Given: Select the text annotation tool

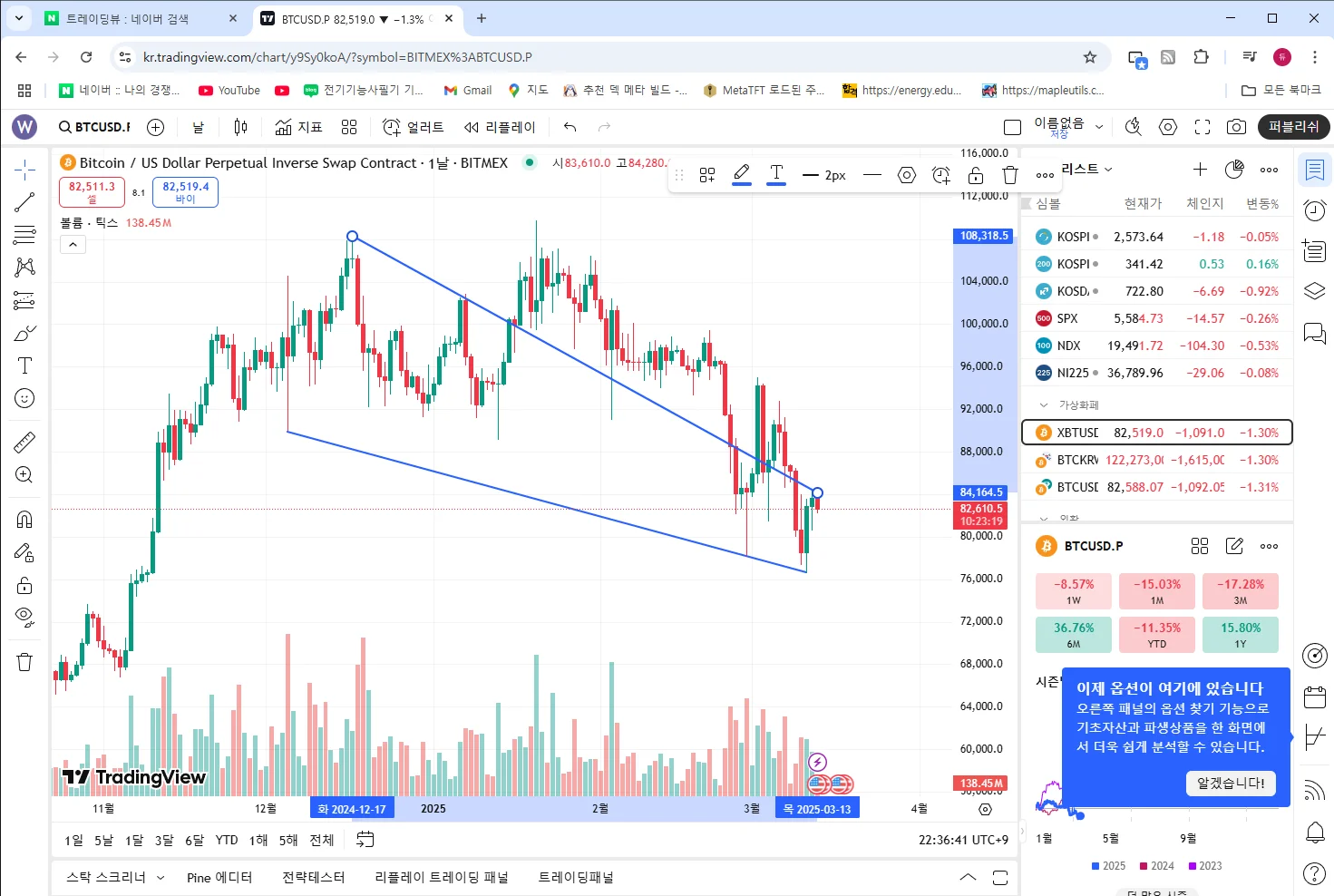Looking at the screenshot, I should point(24,365).
